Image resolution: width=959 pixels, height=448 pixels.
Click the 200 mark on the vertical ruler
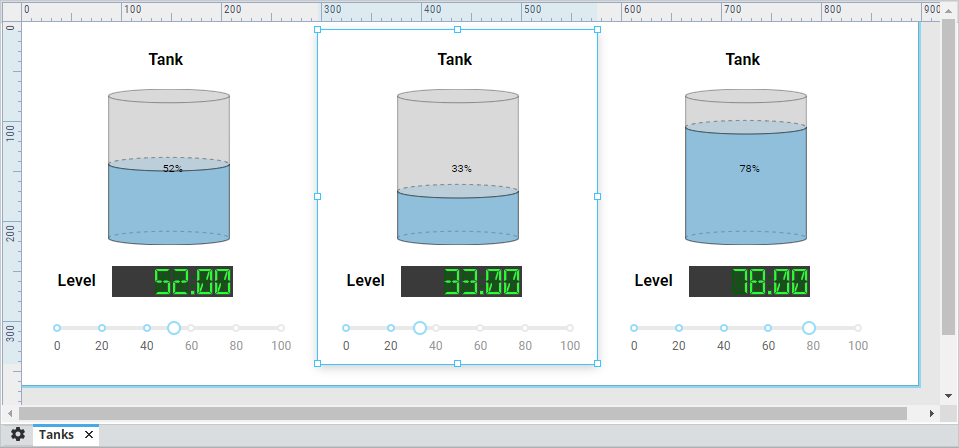coord(10,234)
